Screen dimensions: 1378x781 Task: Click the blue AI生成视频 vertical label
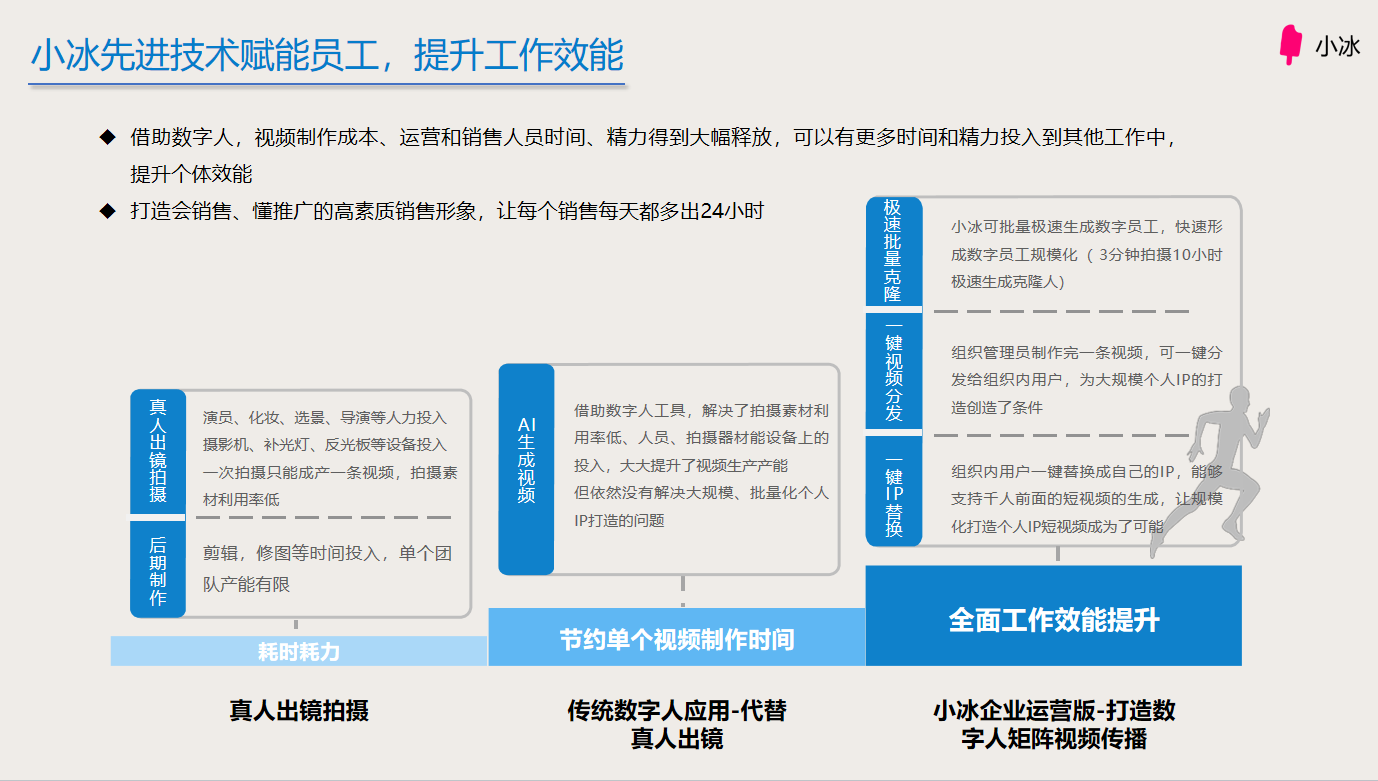tap(526, 469)
